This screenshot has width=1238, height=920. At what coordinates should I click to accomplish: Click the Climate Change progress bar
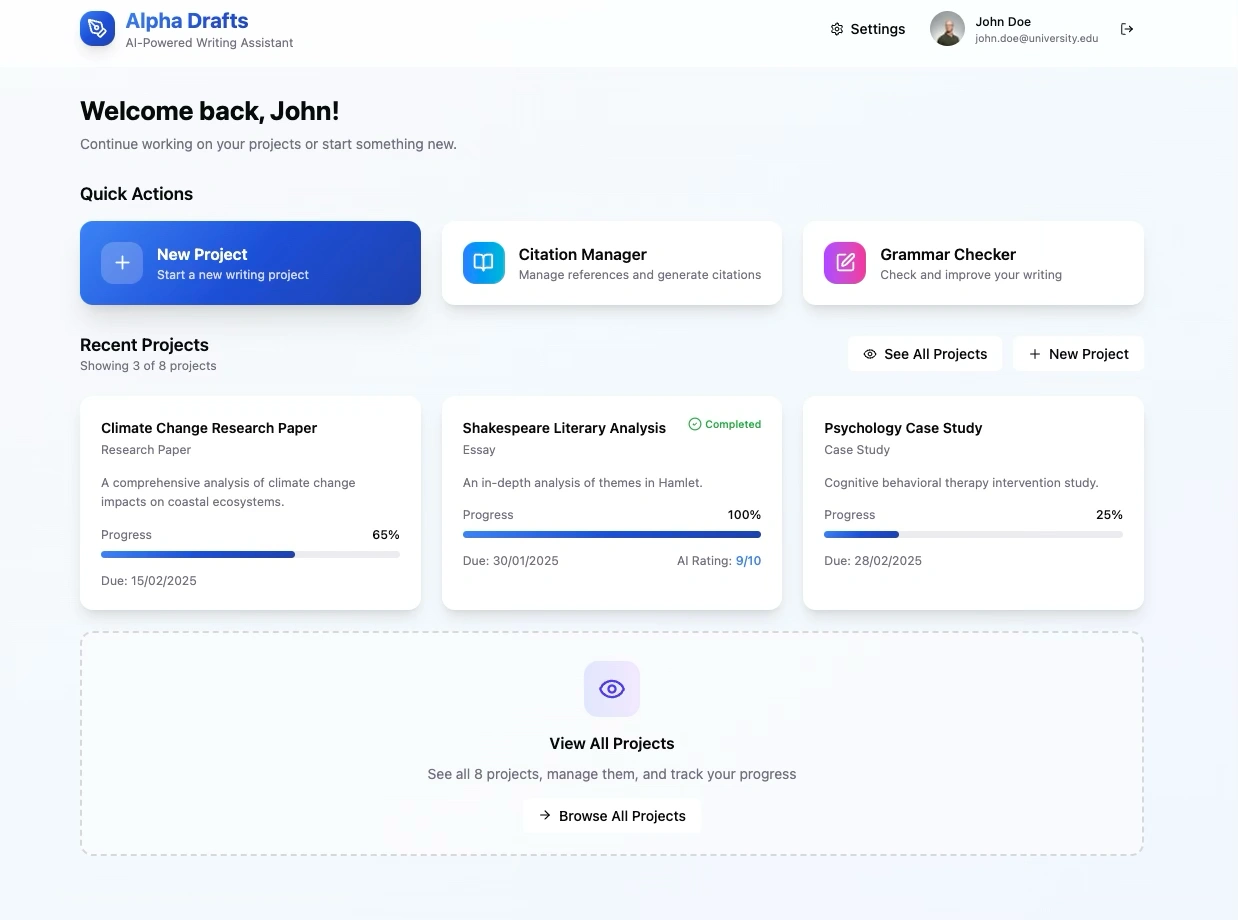pyautogui.click(x=250, y=554)
